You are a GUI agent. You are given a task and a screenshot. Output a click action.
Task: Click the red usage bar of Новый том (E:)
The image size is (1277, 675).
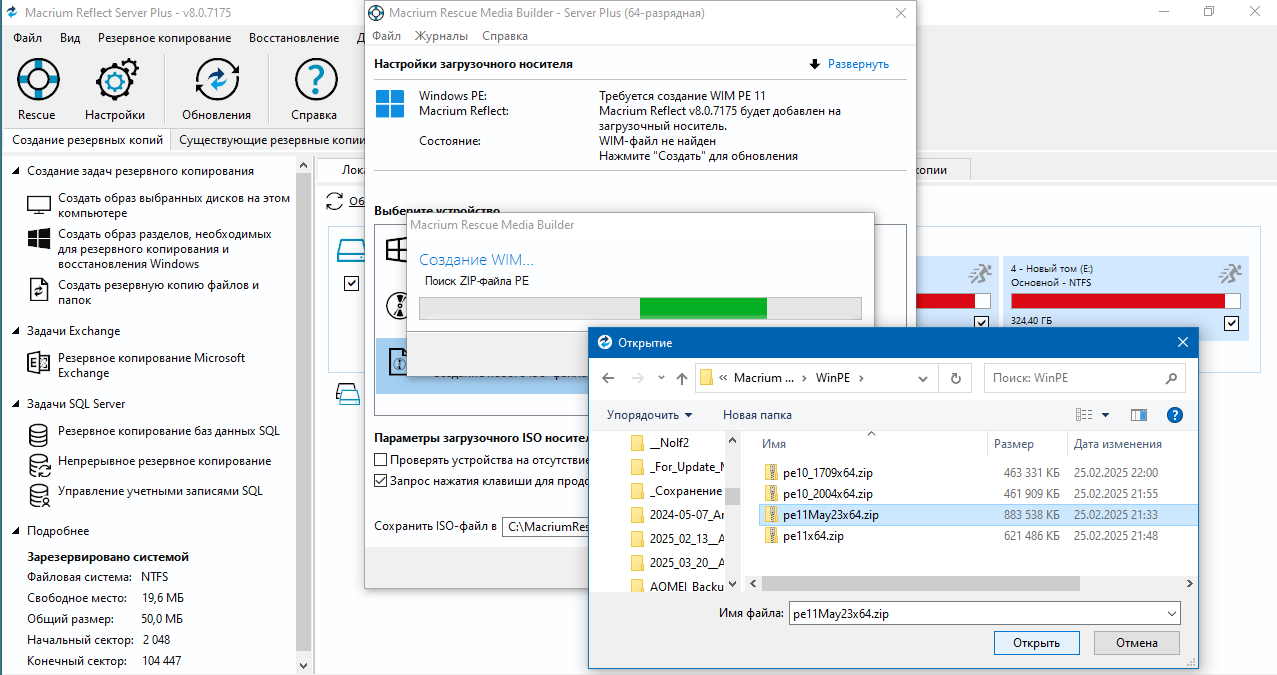pos(1118,301)
